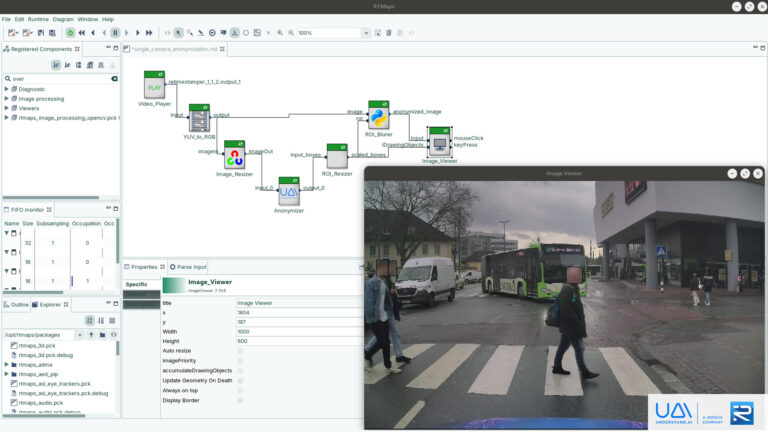Click the component search field
The height and width of the screenshot is (432, 768).
(58, 78)
